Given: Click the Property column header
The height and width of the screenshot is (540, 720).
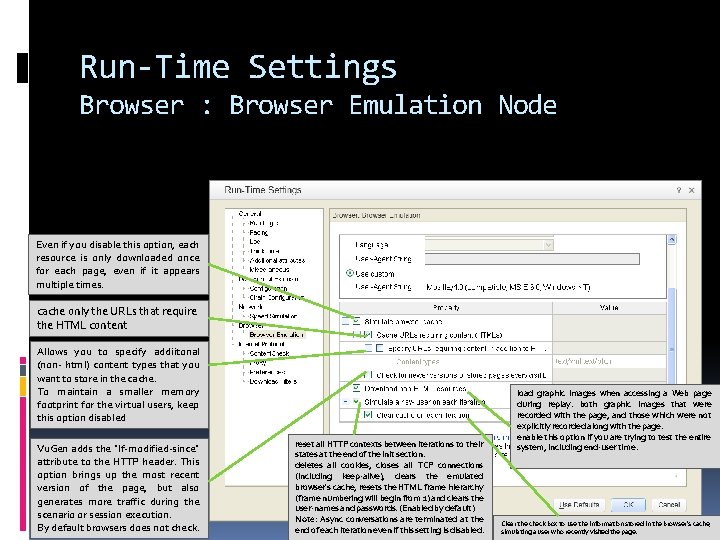Looking at the screenshot, I should (446, 308).
